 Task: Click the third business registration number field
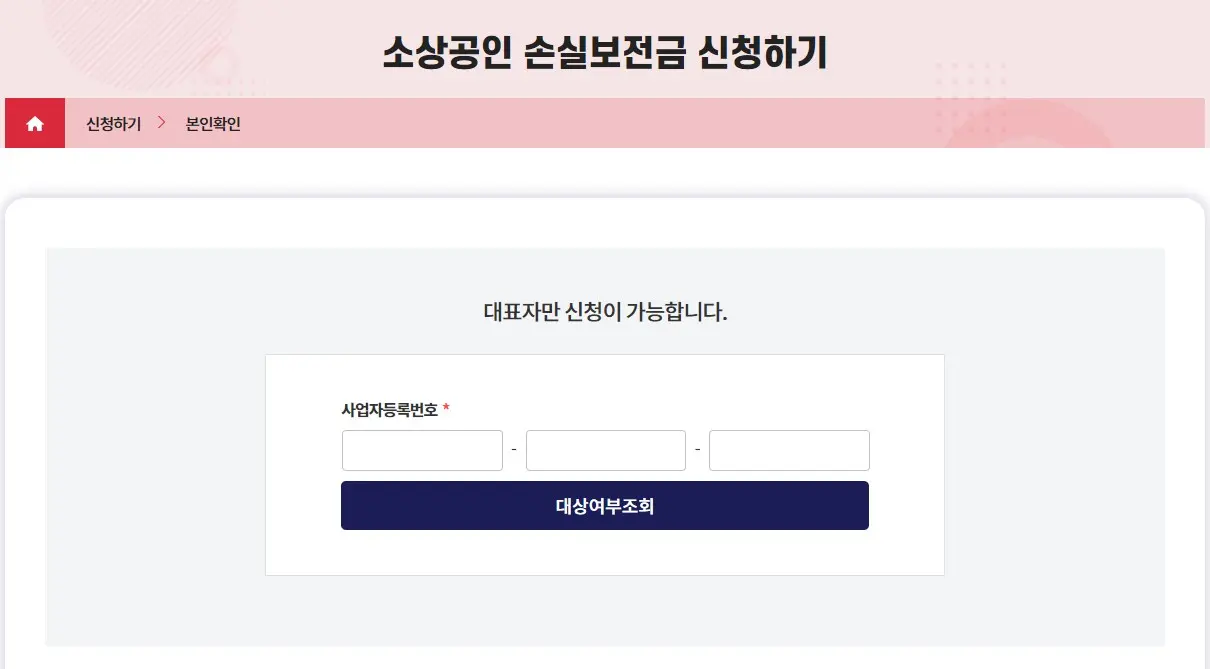point(789,450)
